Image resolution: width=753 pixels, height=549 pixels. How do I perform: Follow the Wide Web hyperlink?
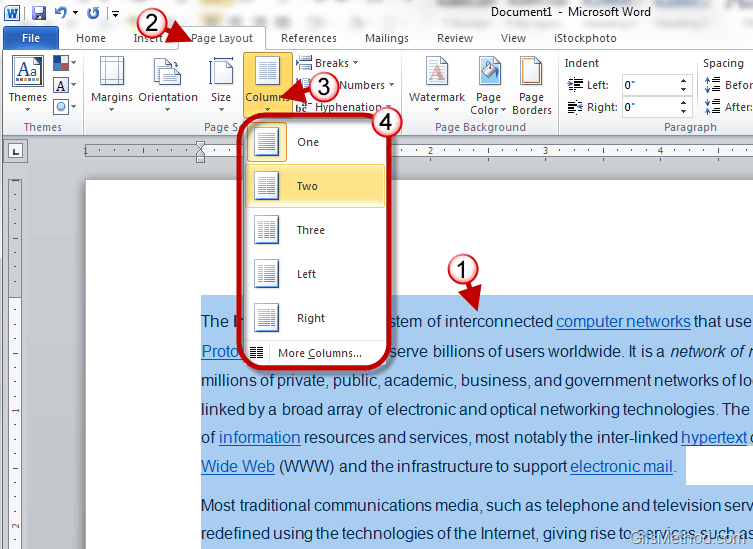pos(238,466)
